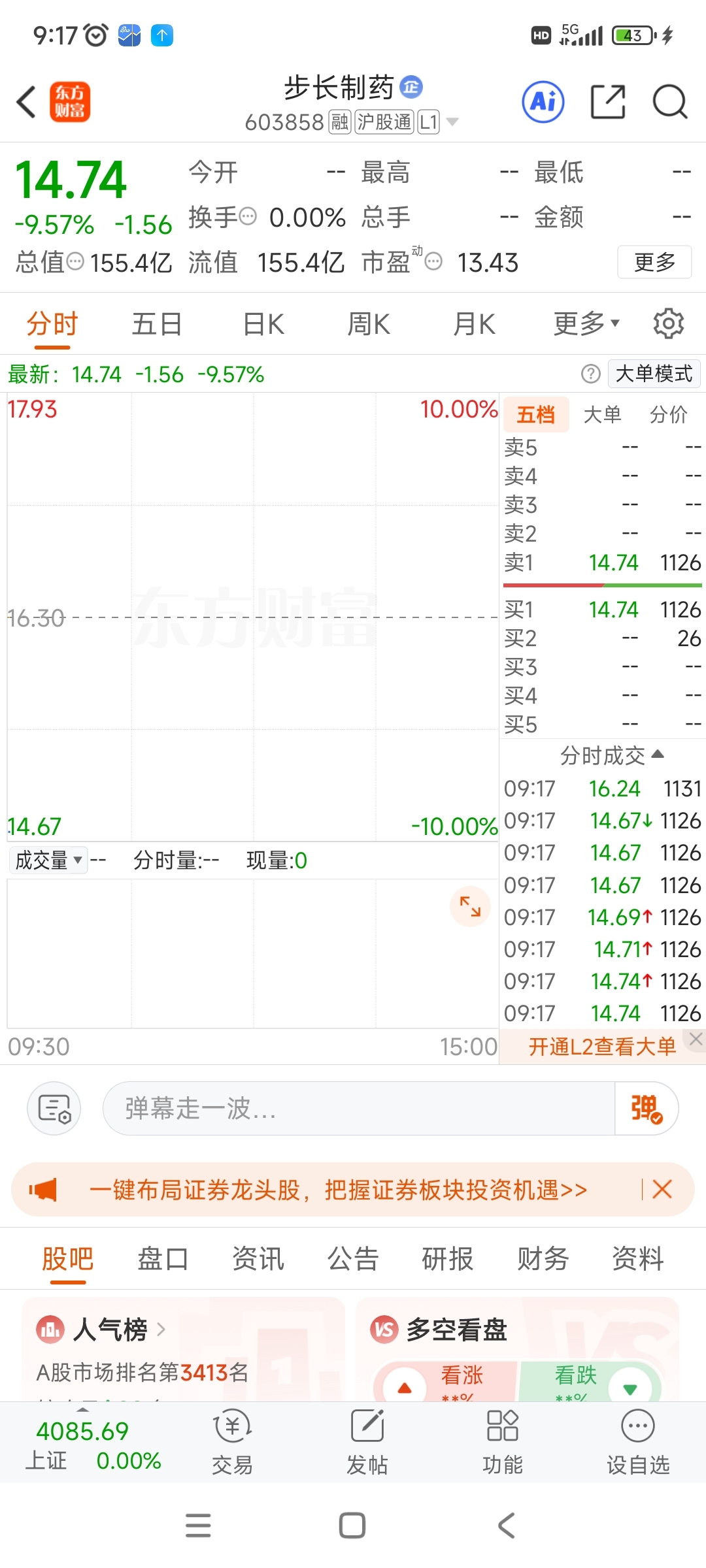706x1568 pixels.
Task: Tap the 弹 send danmaku icon
Action: 647,1109
